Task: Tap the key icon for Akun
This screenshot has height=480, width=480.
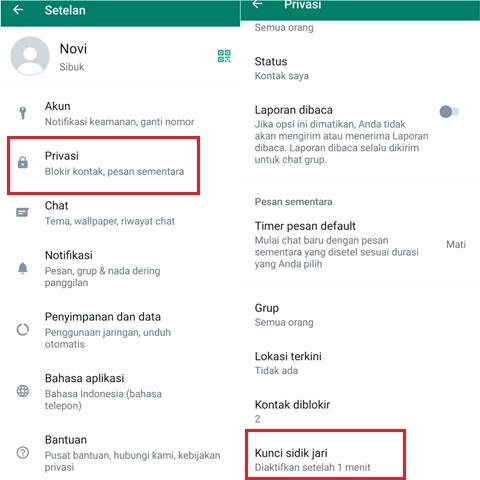Action: [23, 113]
